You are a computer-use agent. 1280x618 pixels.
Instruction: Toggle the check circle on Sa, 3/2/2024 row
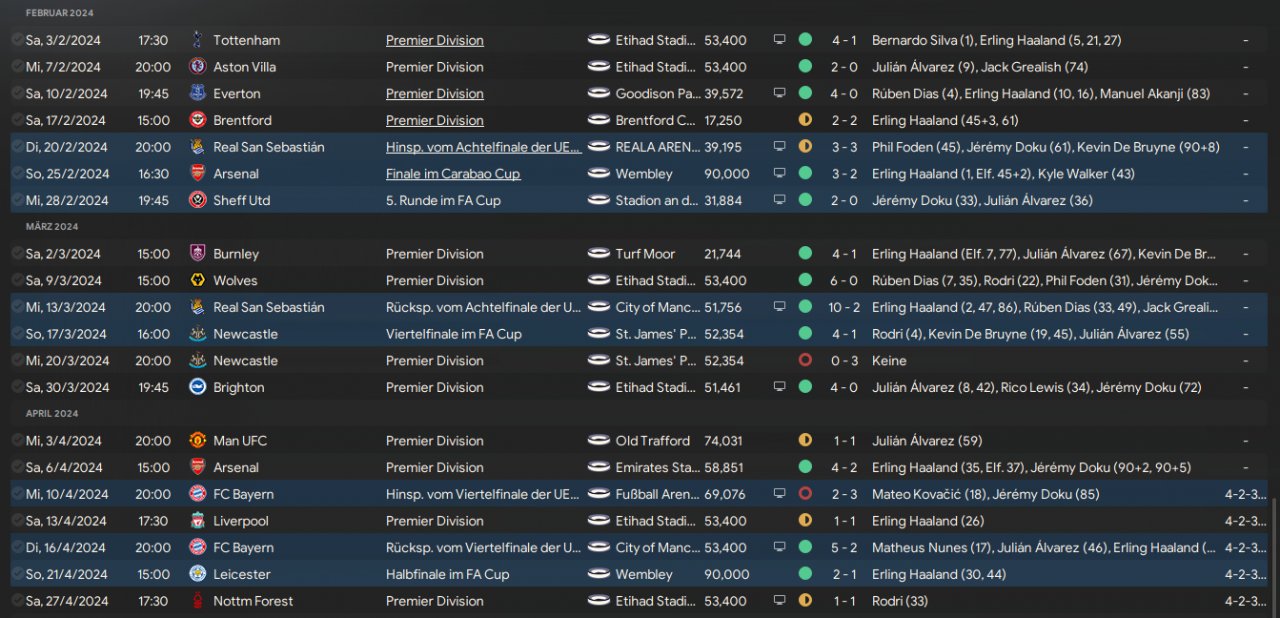17,40
